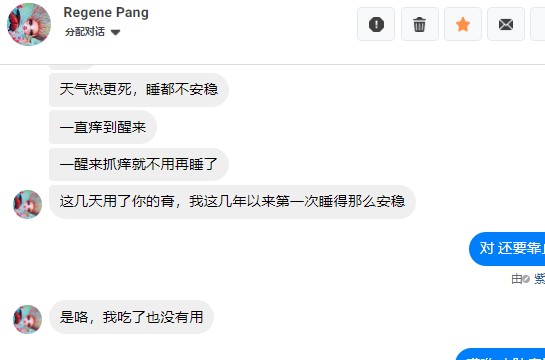This screenshot has height=360, width=545.
Task: Open Regene Pang's large profile avatar
Action: [x=29, y=24]
